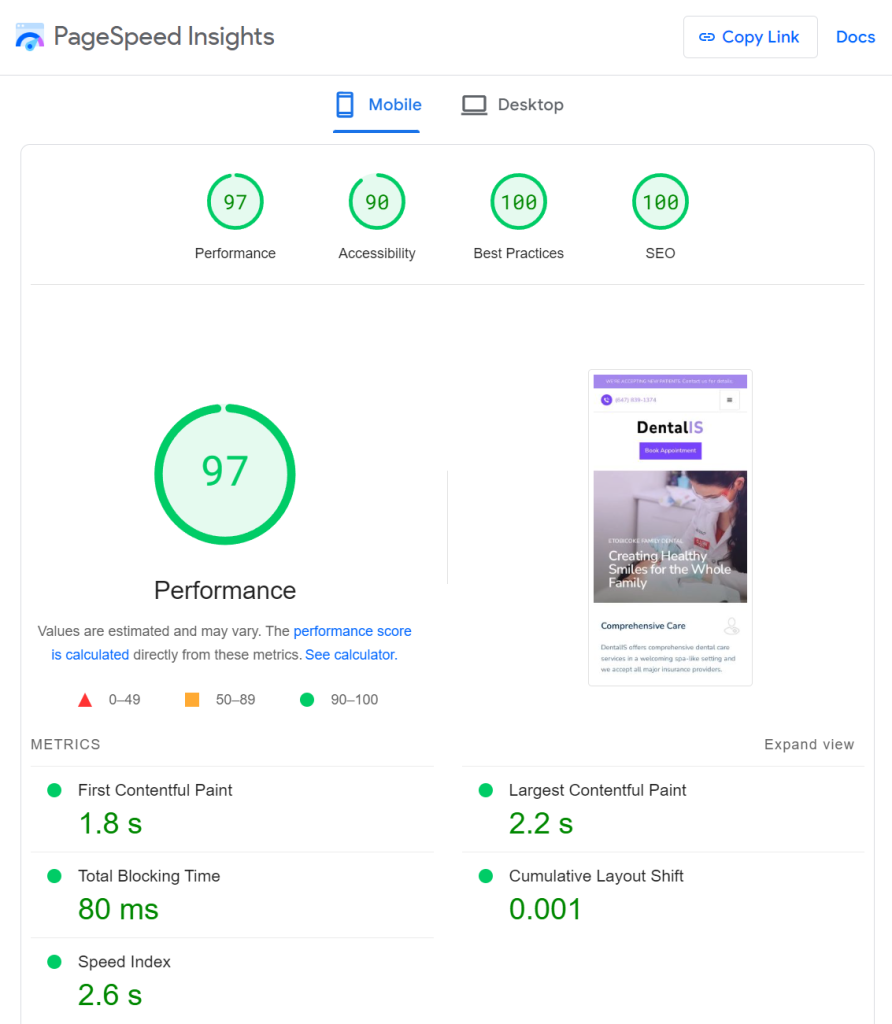Click the large Performance 97 circle gauge
The image size is (892, 1024).
point(225,474)
